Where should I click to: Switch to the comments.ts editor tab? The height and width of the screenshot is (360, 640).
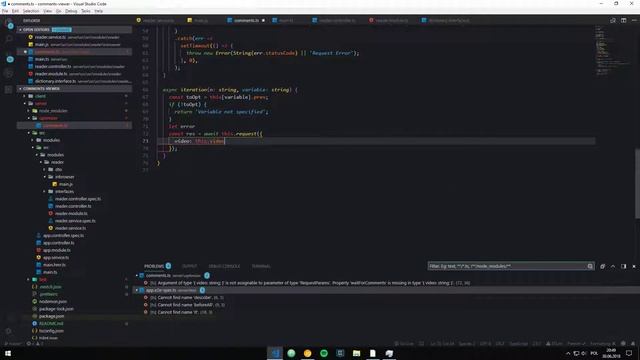(x=246, y=20)
